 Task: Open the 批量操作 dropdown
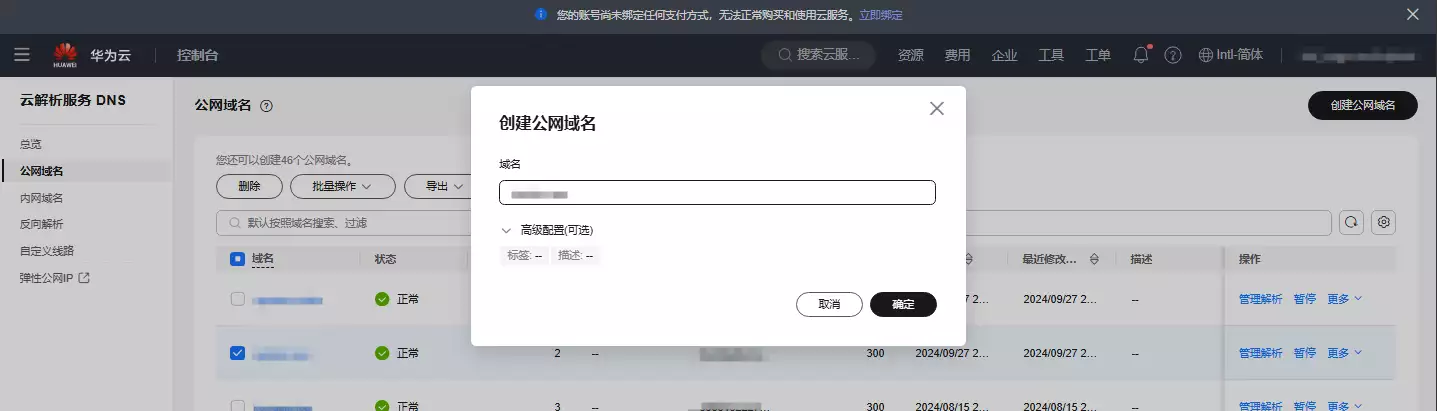[339, 186]
